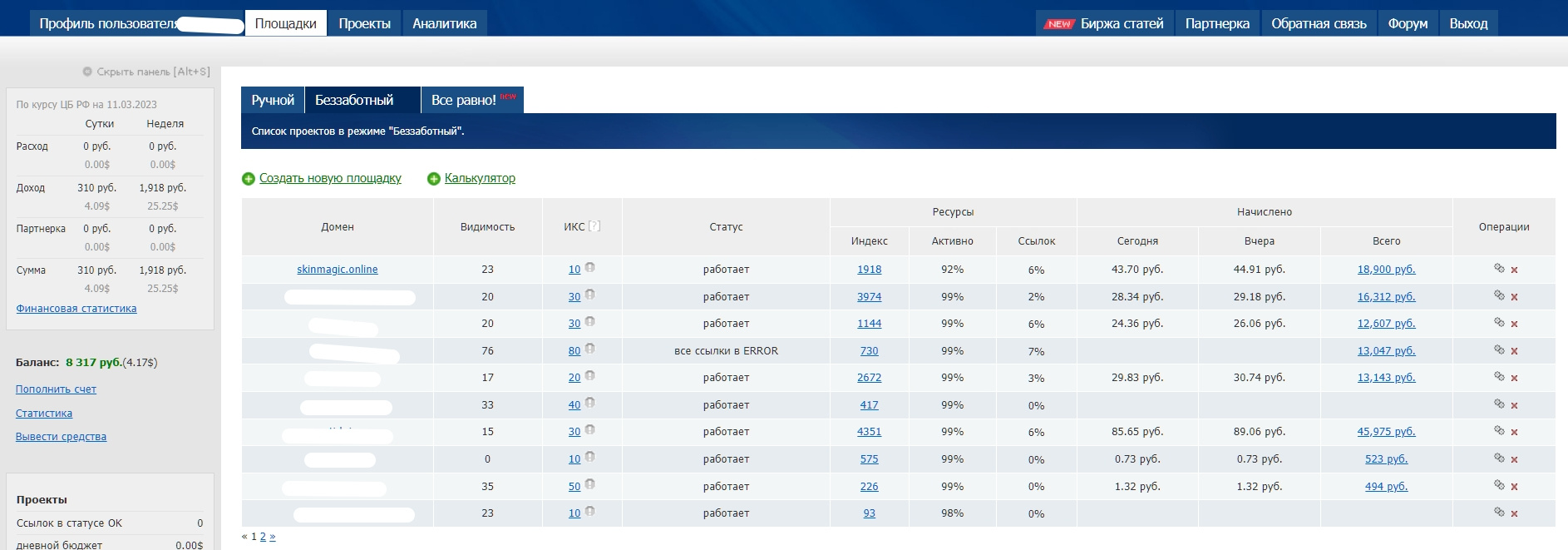Open Биржа статей in the top menu
Viewport: 1568px width, 550px height.
pyautogui.click(x=1121, y=23)
